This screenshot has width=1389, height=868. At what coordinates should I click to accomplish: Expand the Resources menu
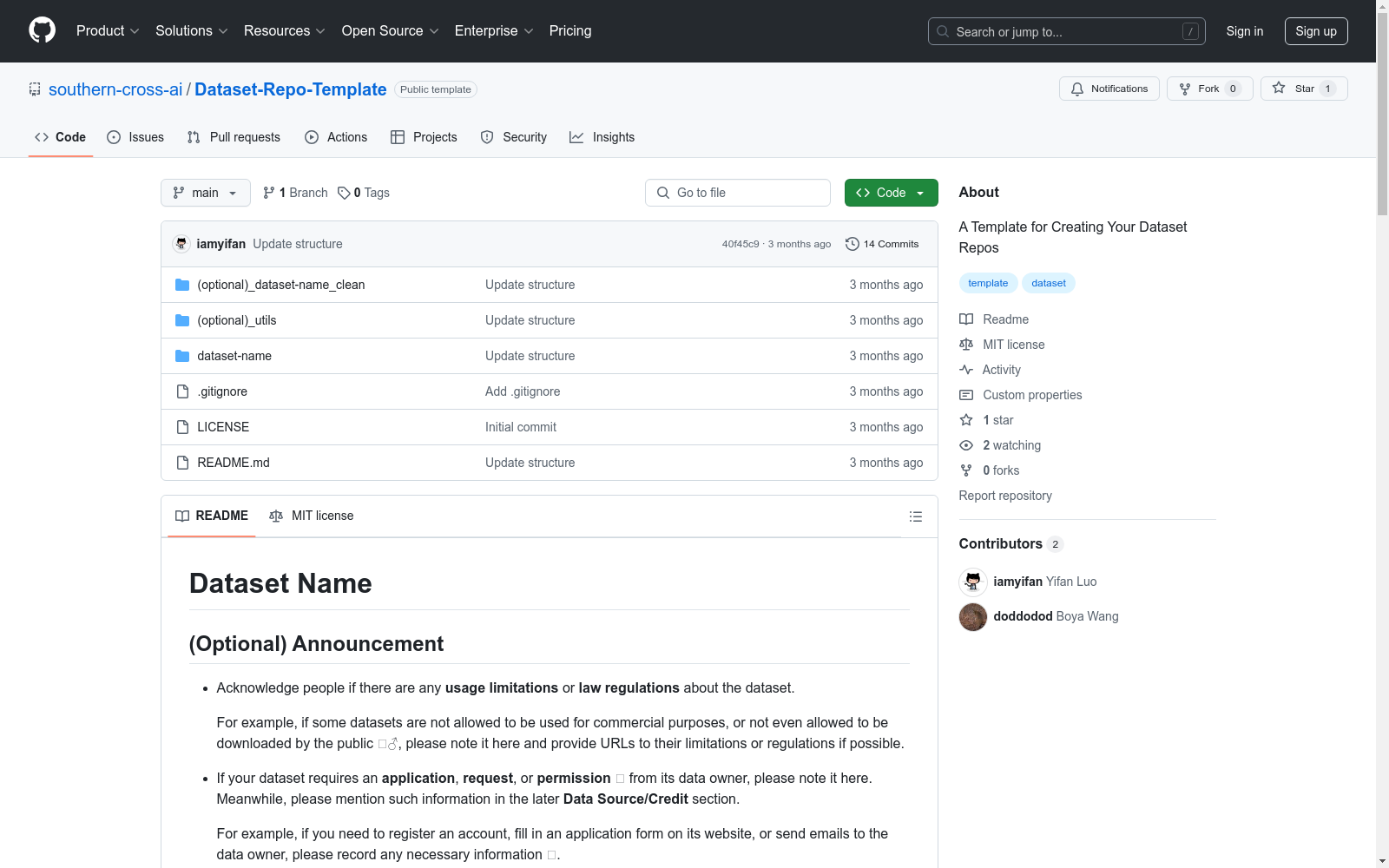tap(285, 30)
